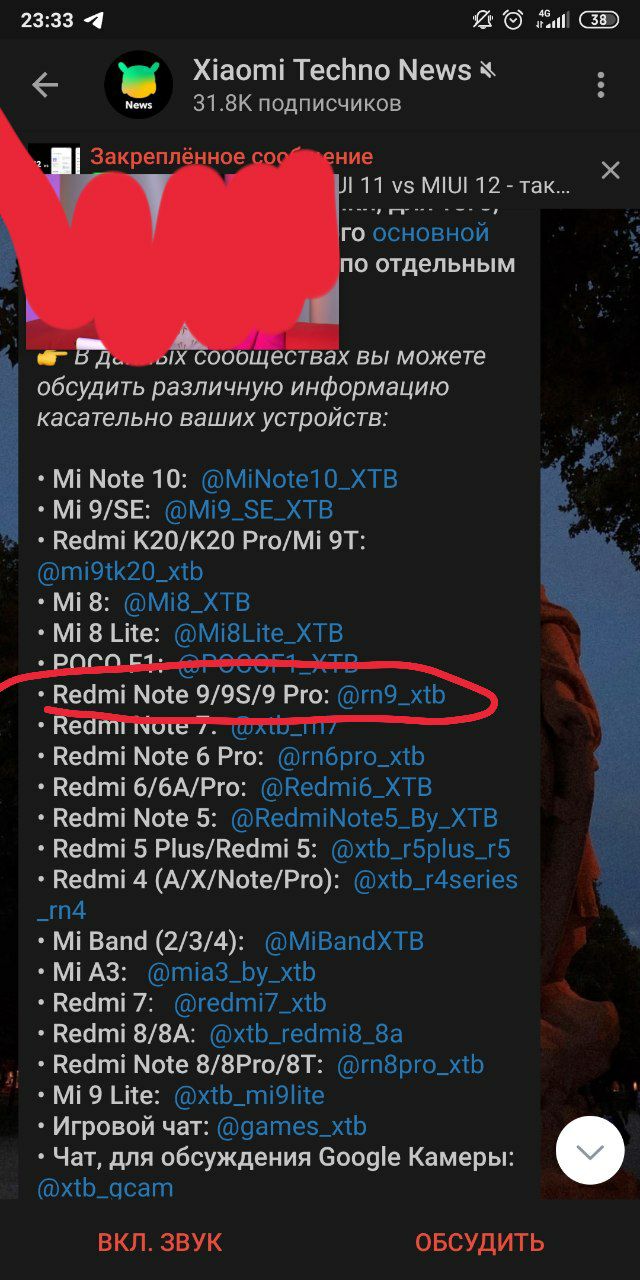Dismiss the pinned message with X
Screen dimensions: 640x1280
click(x=610, y=170)
